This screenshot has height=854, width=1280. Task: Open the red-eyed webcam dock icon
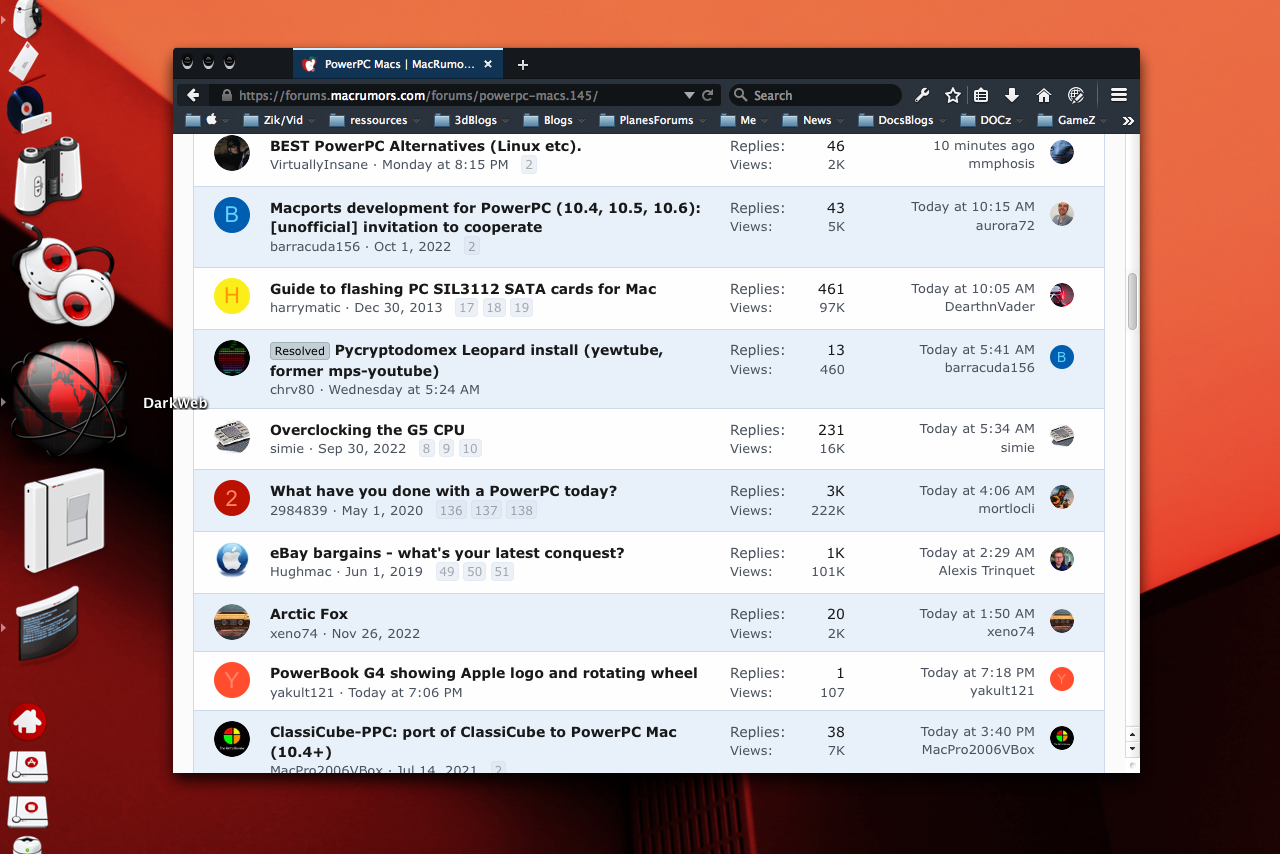[63, 277]
